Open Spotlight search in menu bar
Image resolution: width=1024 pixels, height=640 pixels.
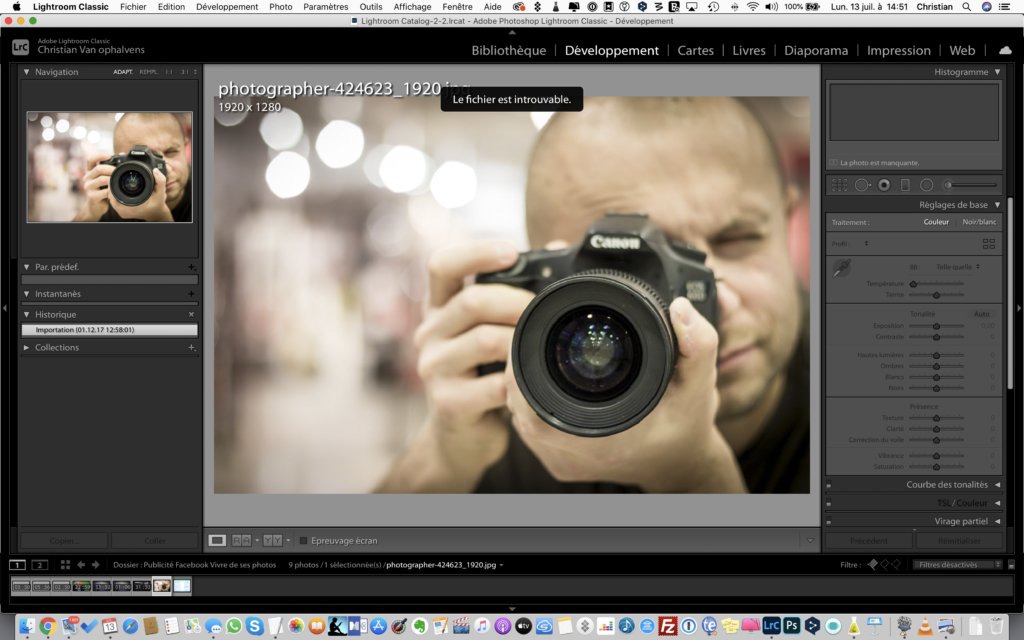[x=967, y=7]
